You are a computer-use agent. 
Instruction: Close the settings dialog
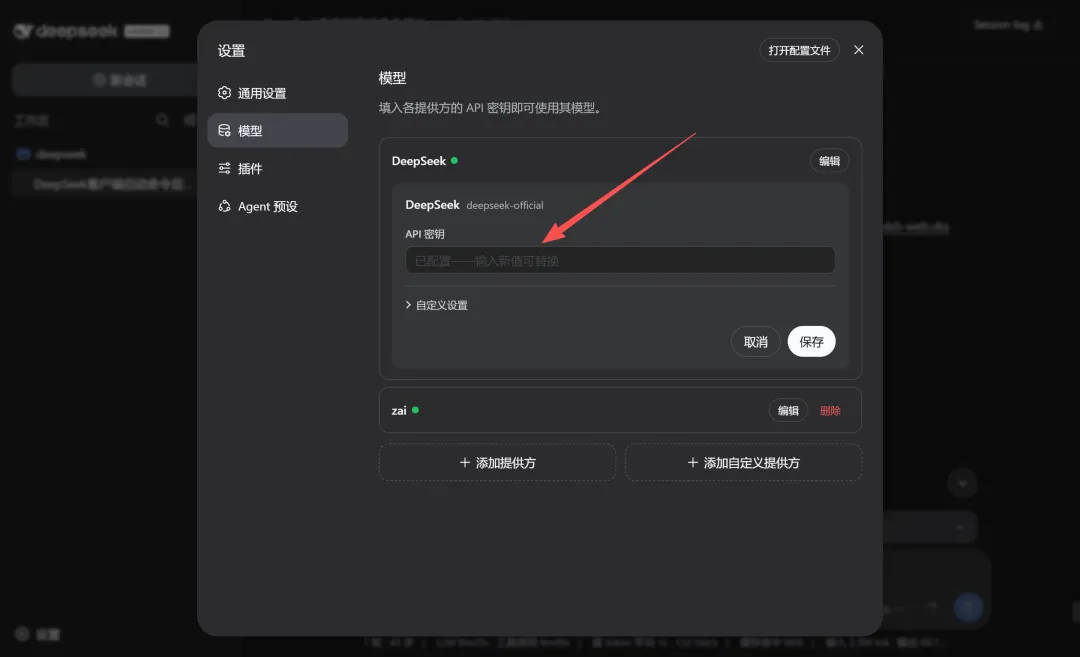point(858,50)
